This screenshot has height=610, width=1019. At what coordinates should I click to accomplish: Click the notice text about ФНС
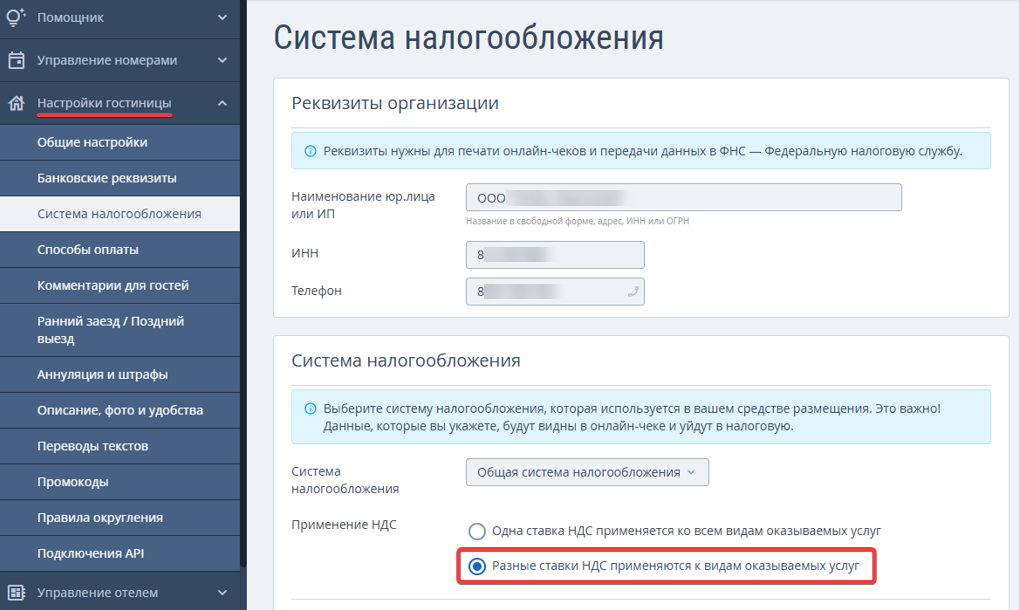[643, 151]
